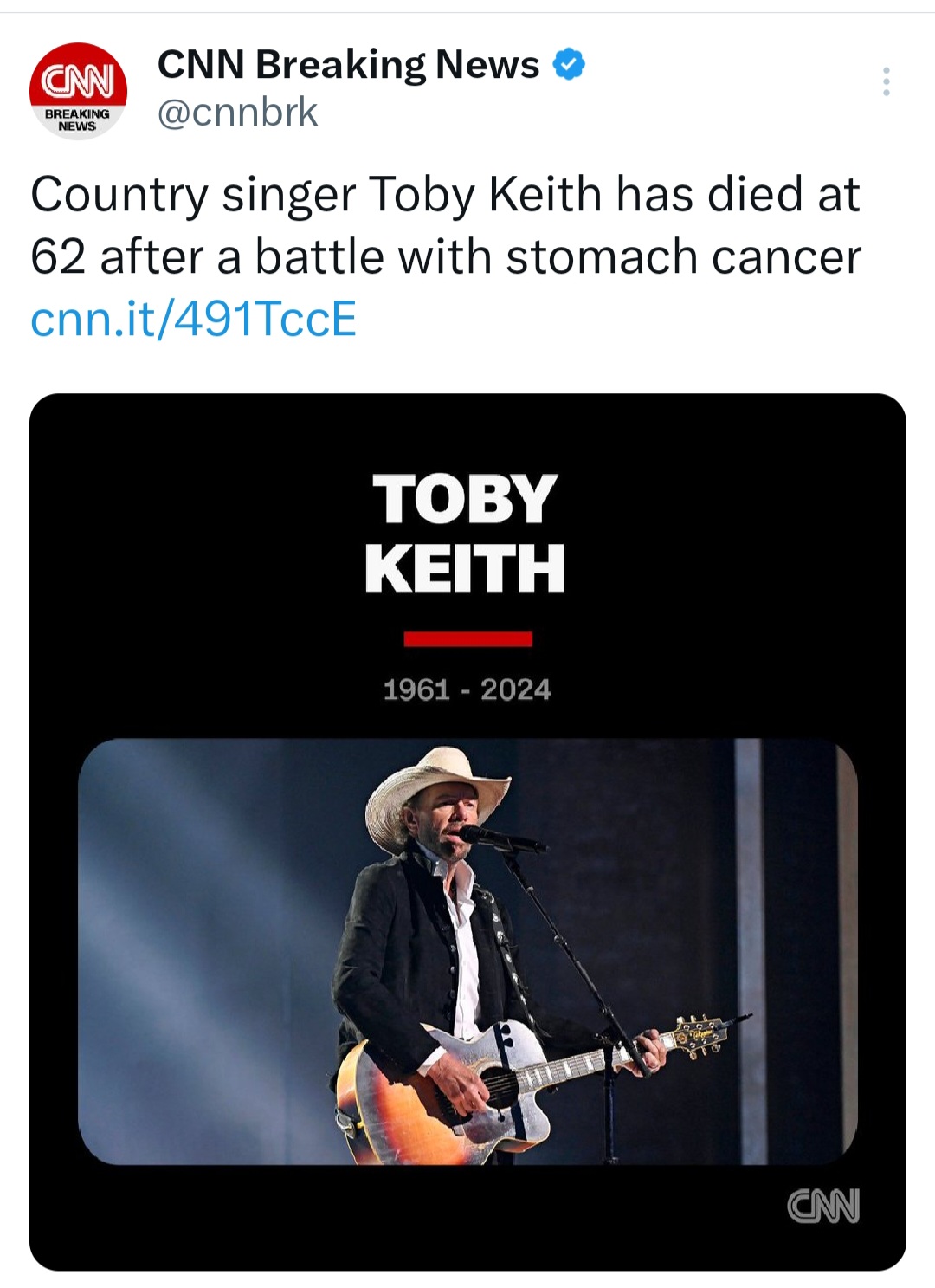Open the @cnnbrk handle link
The image size is (935, 1288).
(237, 113)
